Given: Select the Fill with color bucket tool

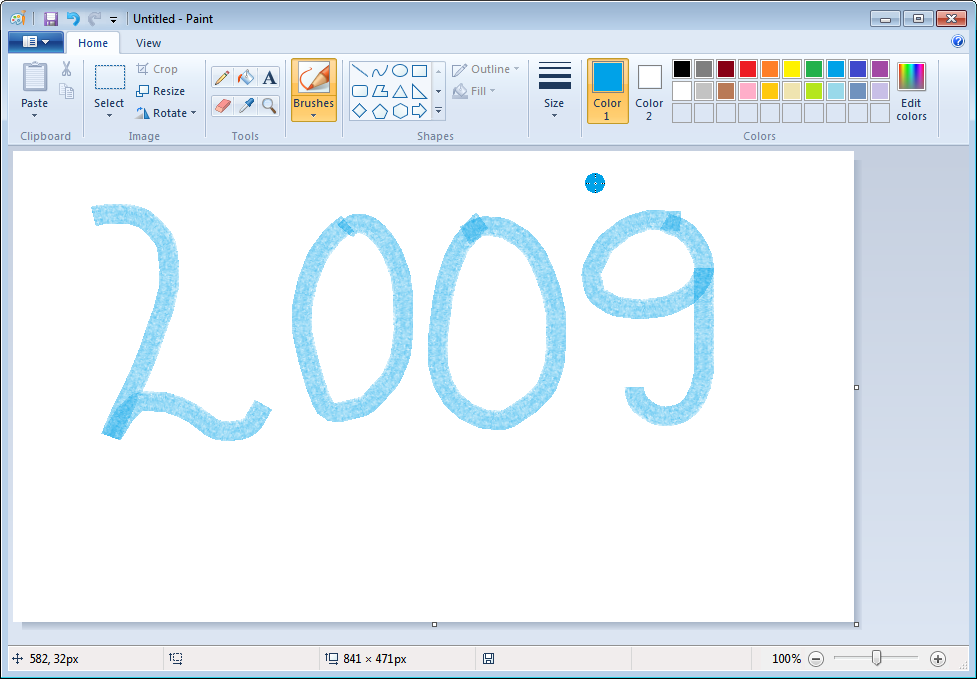Looking at the screenshot, I should (245, 76).
